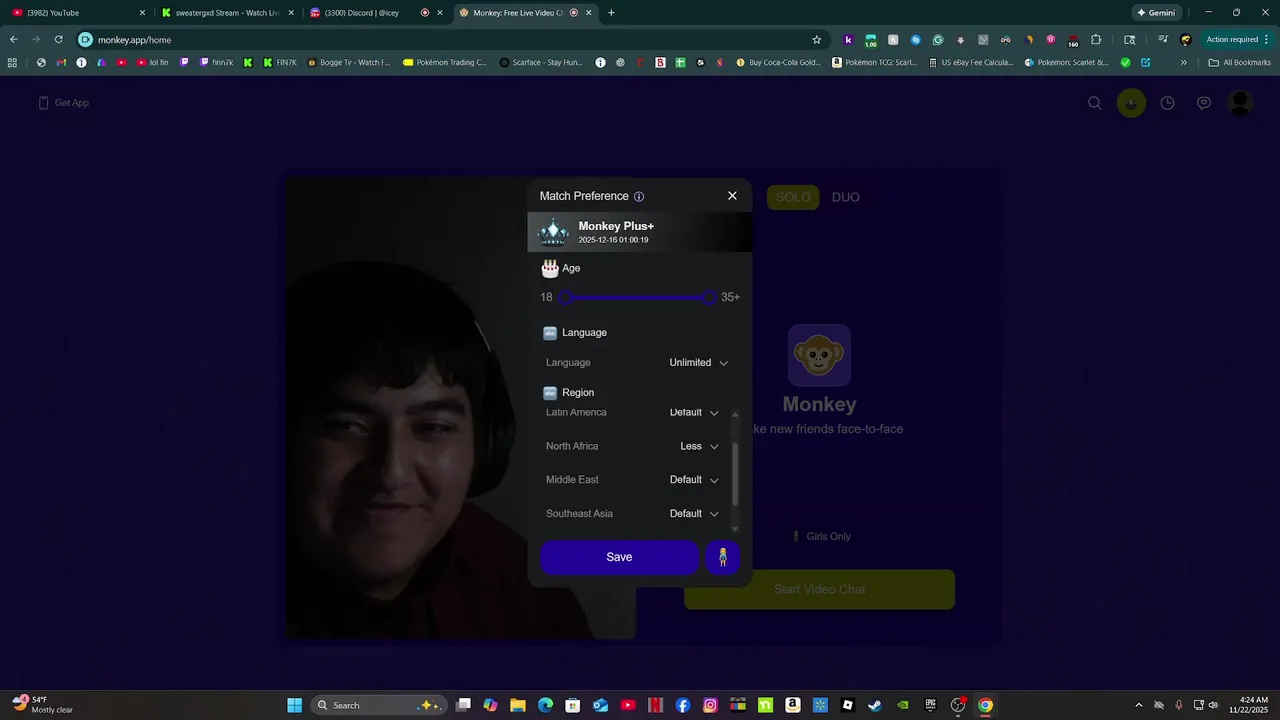Click the region list scrollbar thumb
The width and height of the screenshot is (1280, 720).
coord(735,474)
